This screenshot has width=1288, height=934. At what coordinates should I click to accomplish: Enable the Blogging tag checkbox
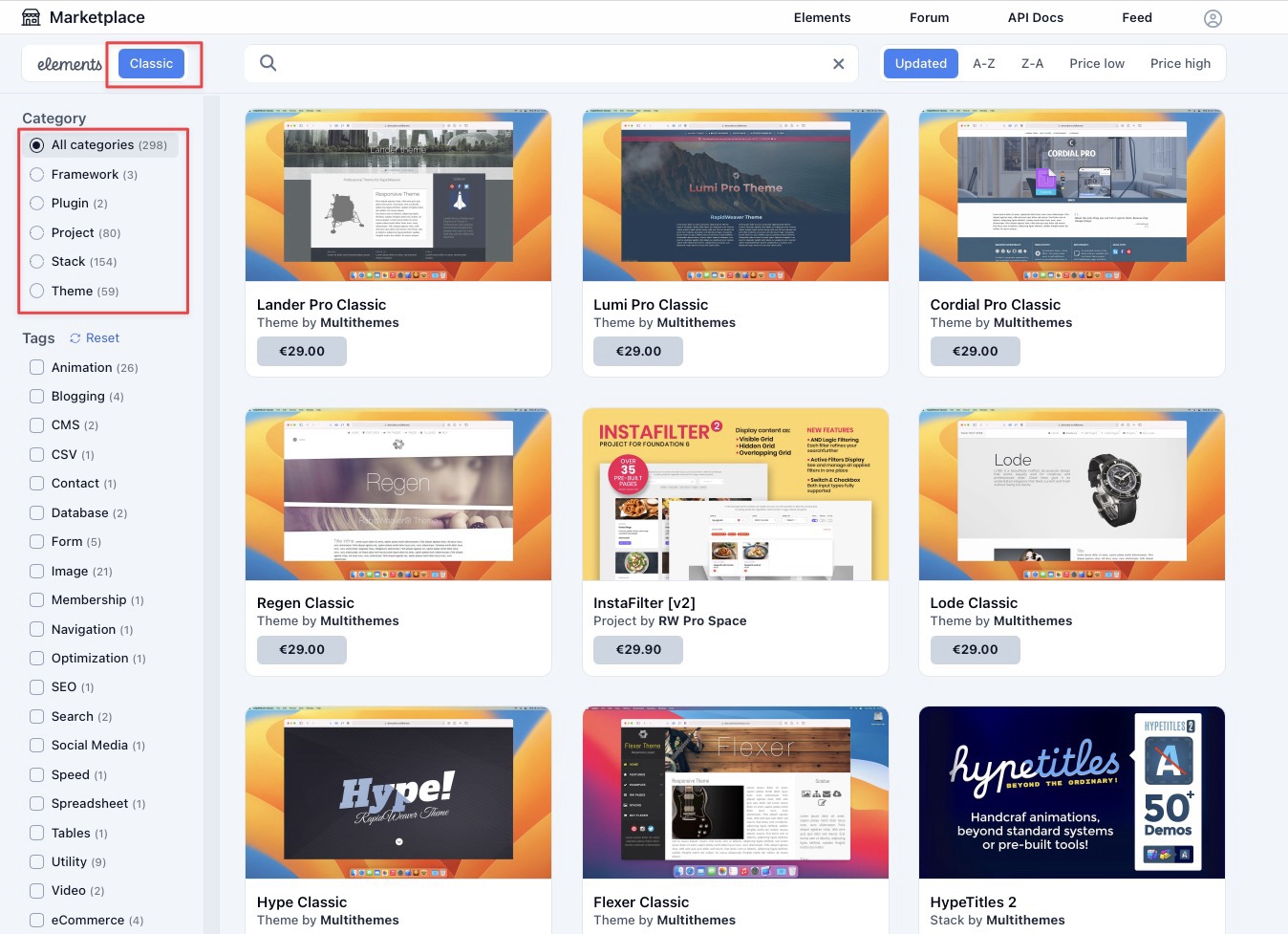click(x=37, y=397)
